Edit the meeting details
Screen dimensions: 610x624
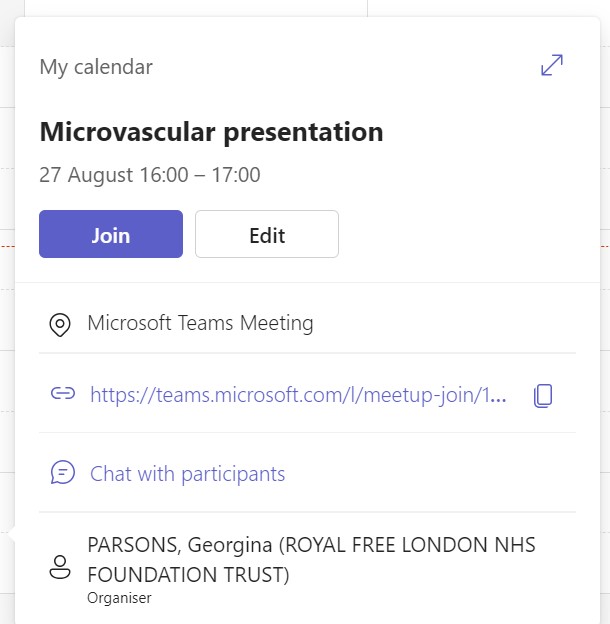(267, 234)
